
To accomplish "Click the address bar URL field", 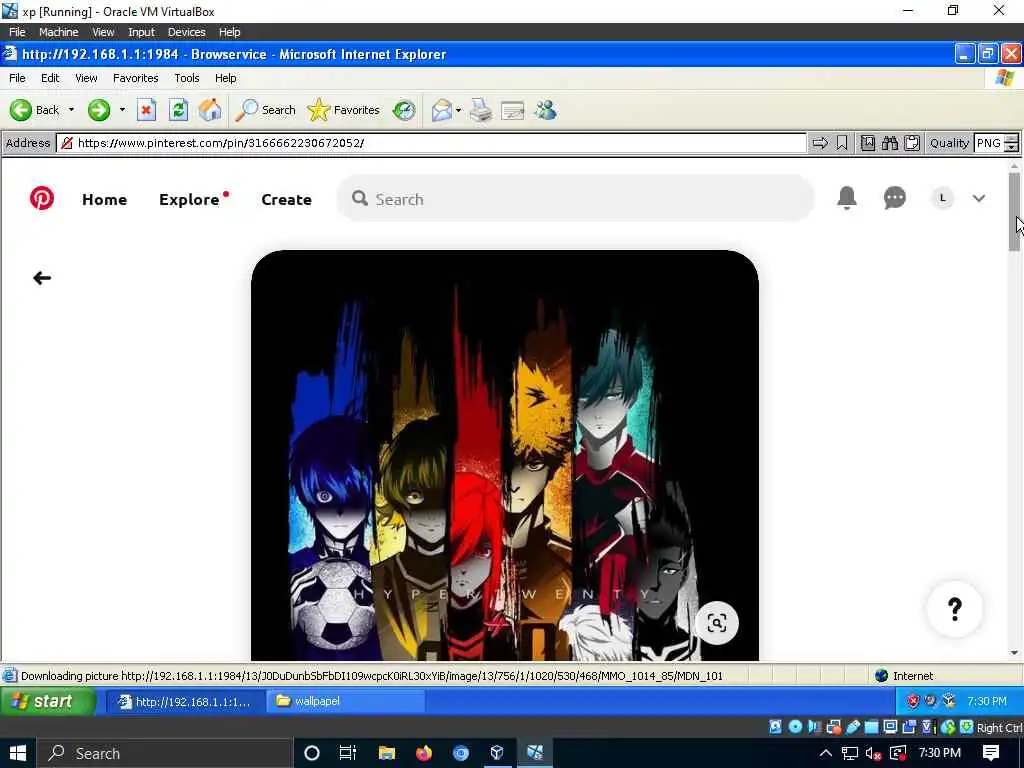I will click(432, 143).
